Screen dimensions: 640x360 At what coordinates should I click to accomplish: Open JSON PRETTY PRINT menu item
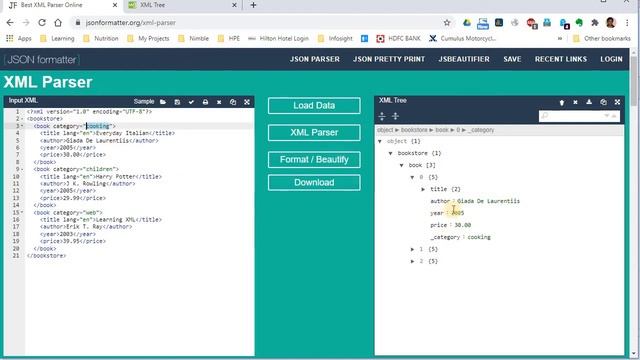click(389, 59)
